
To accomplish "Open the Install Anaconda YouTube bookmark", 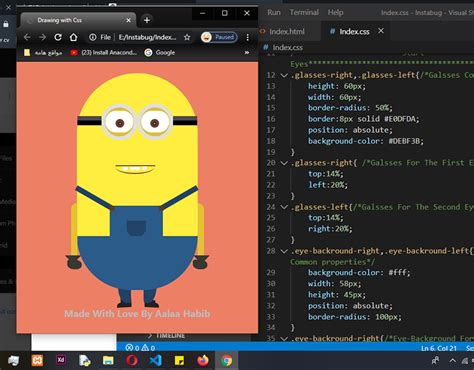I will click(x=104, y=53).
